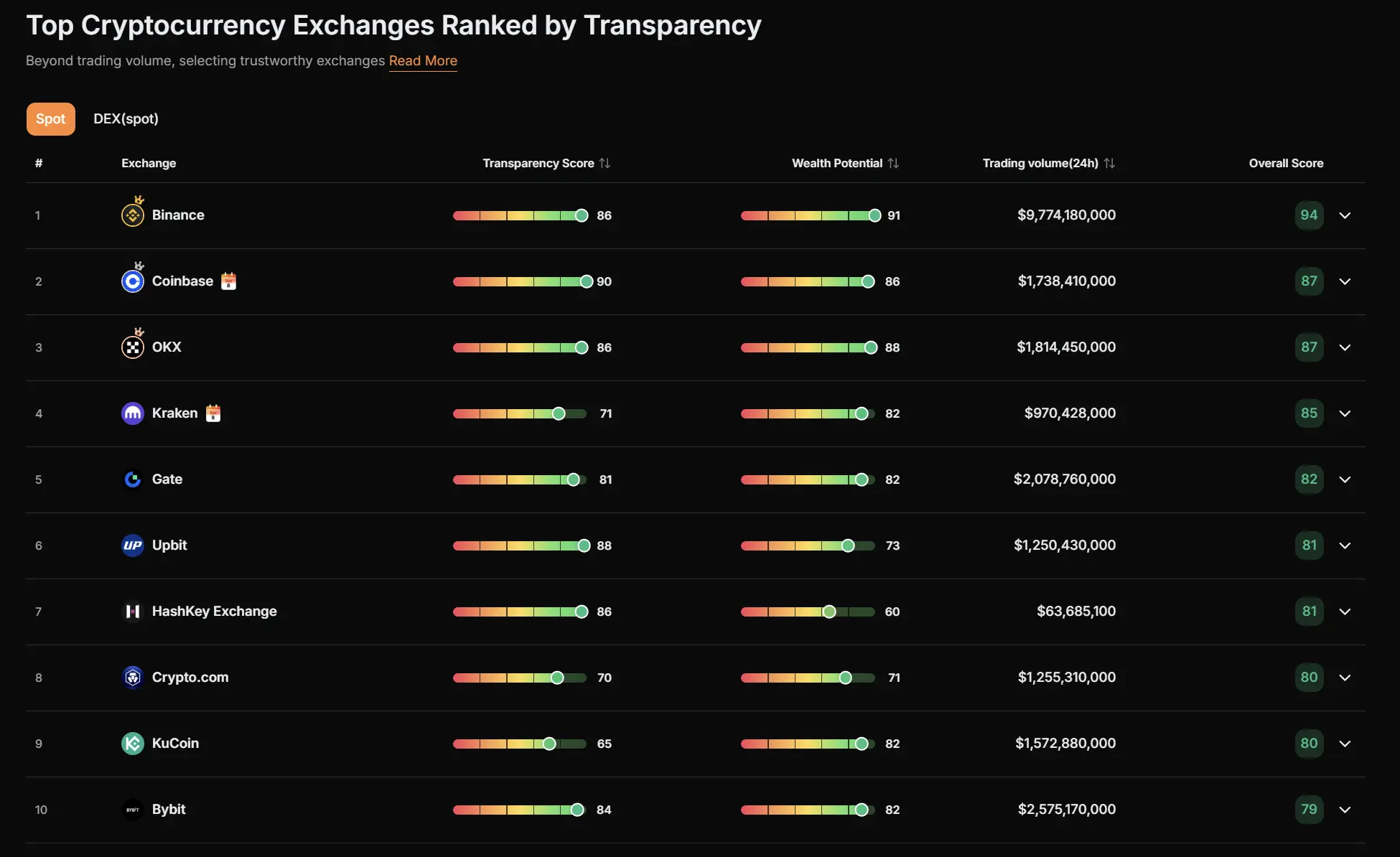
Task: Open the Read More link
Action: [x=423, y=61]
